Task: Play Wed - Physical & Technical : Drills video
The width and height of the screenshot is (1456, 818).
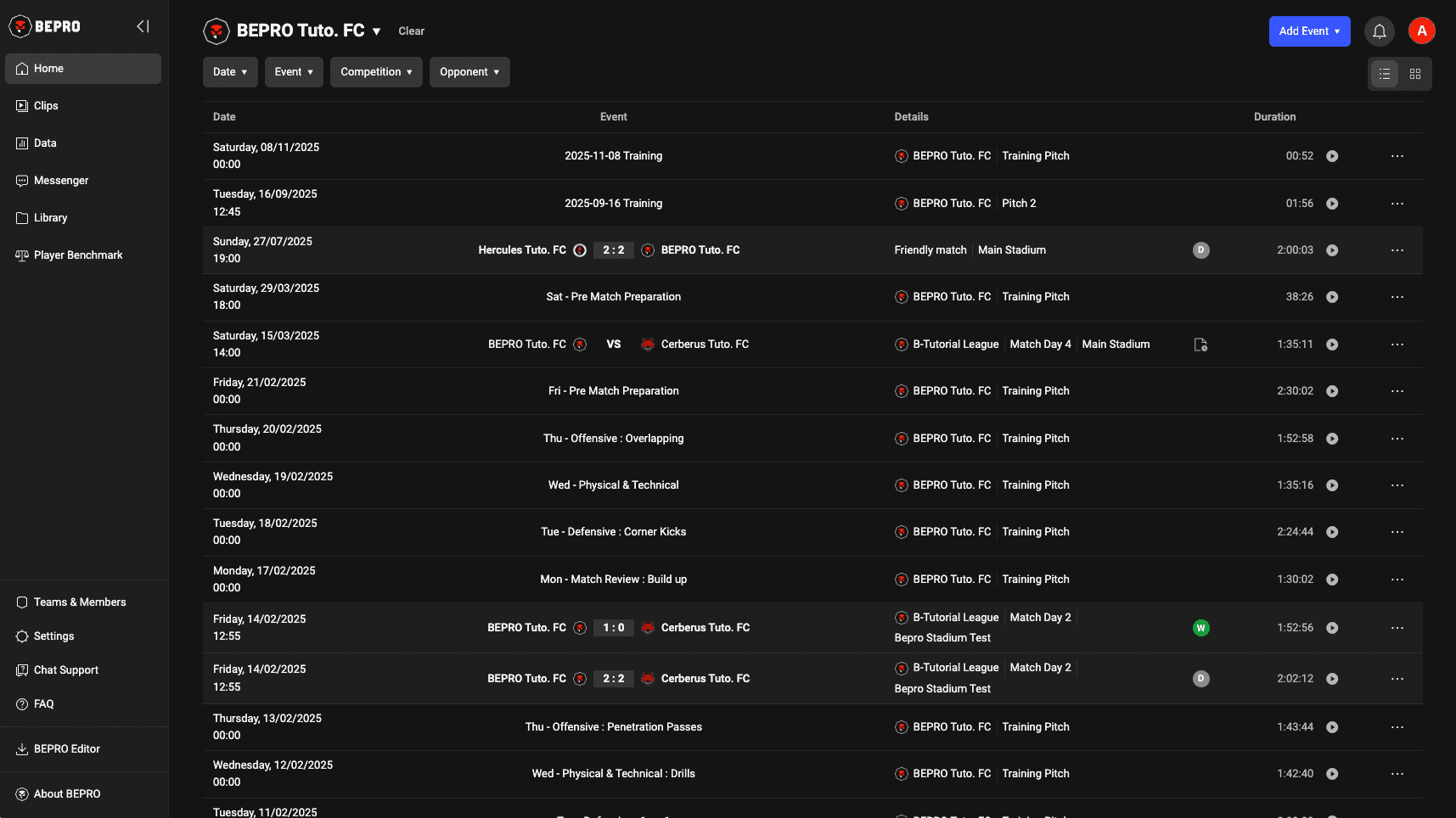Action: coord(1332,774)
